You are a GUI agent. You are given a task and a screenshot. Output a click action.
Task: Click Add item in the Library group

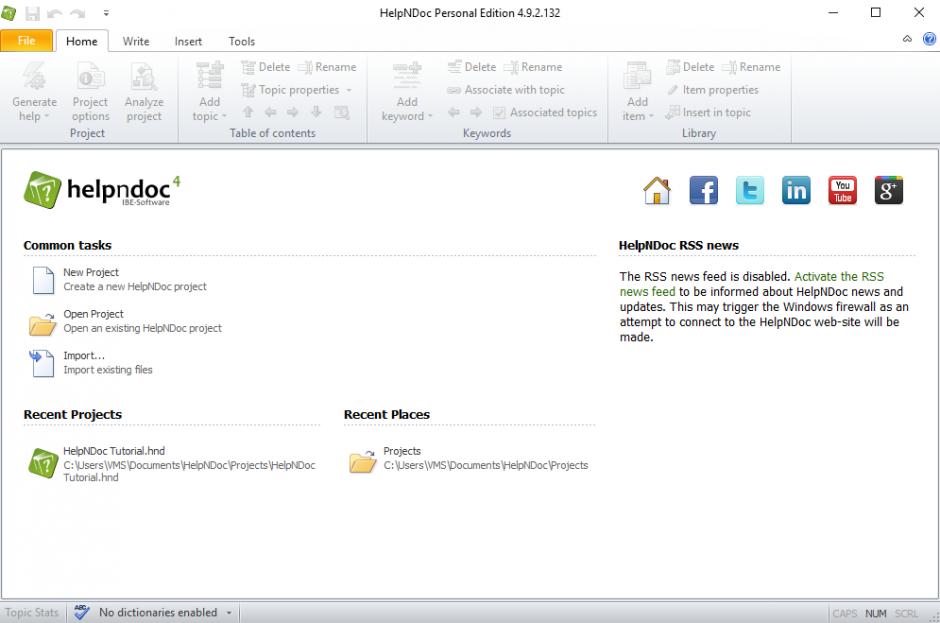[637, 92]
